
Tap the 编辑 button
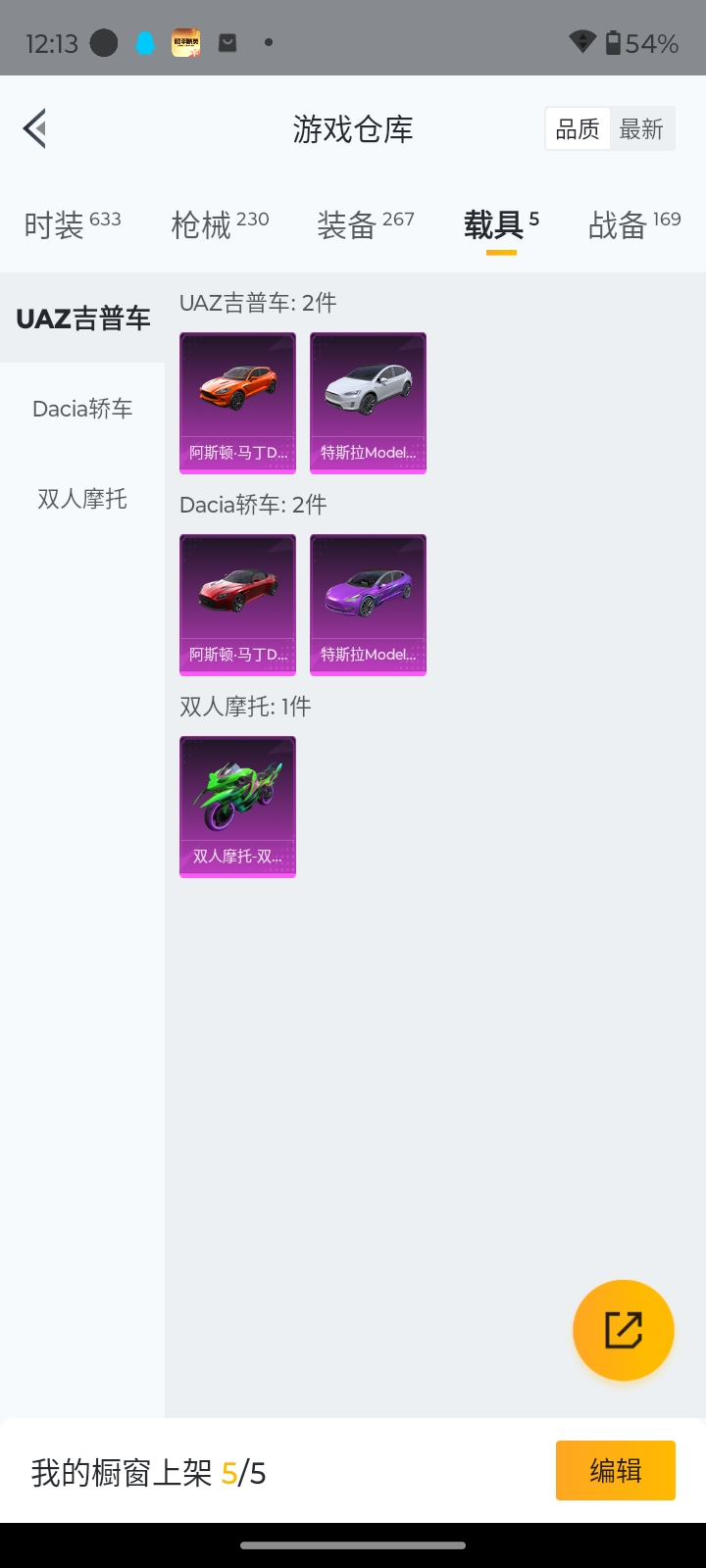(616, 1470)
